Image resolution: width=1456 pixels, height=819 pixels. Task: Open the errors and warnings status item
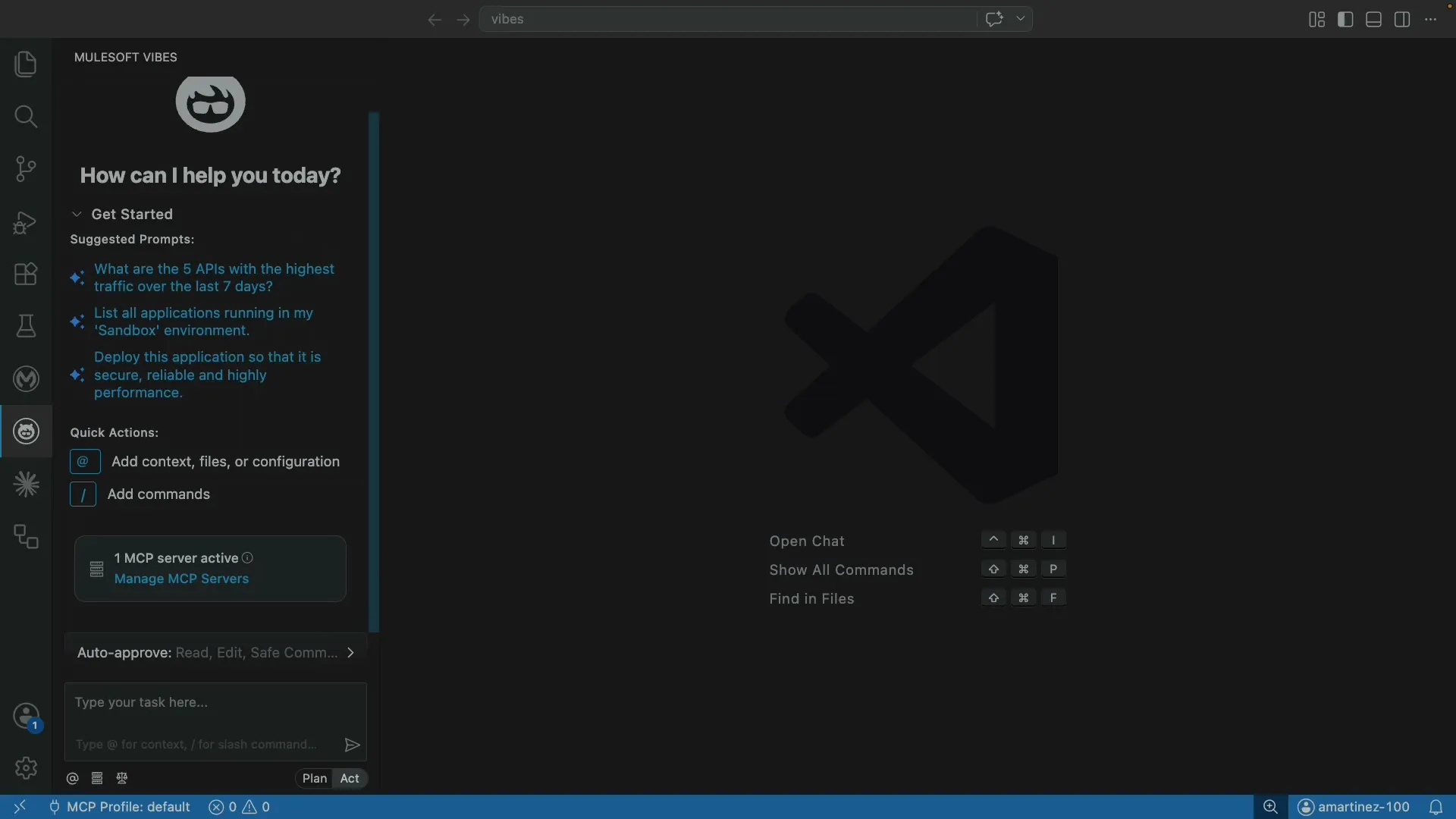click(x=240, y=807)
